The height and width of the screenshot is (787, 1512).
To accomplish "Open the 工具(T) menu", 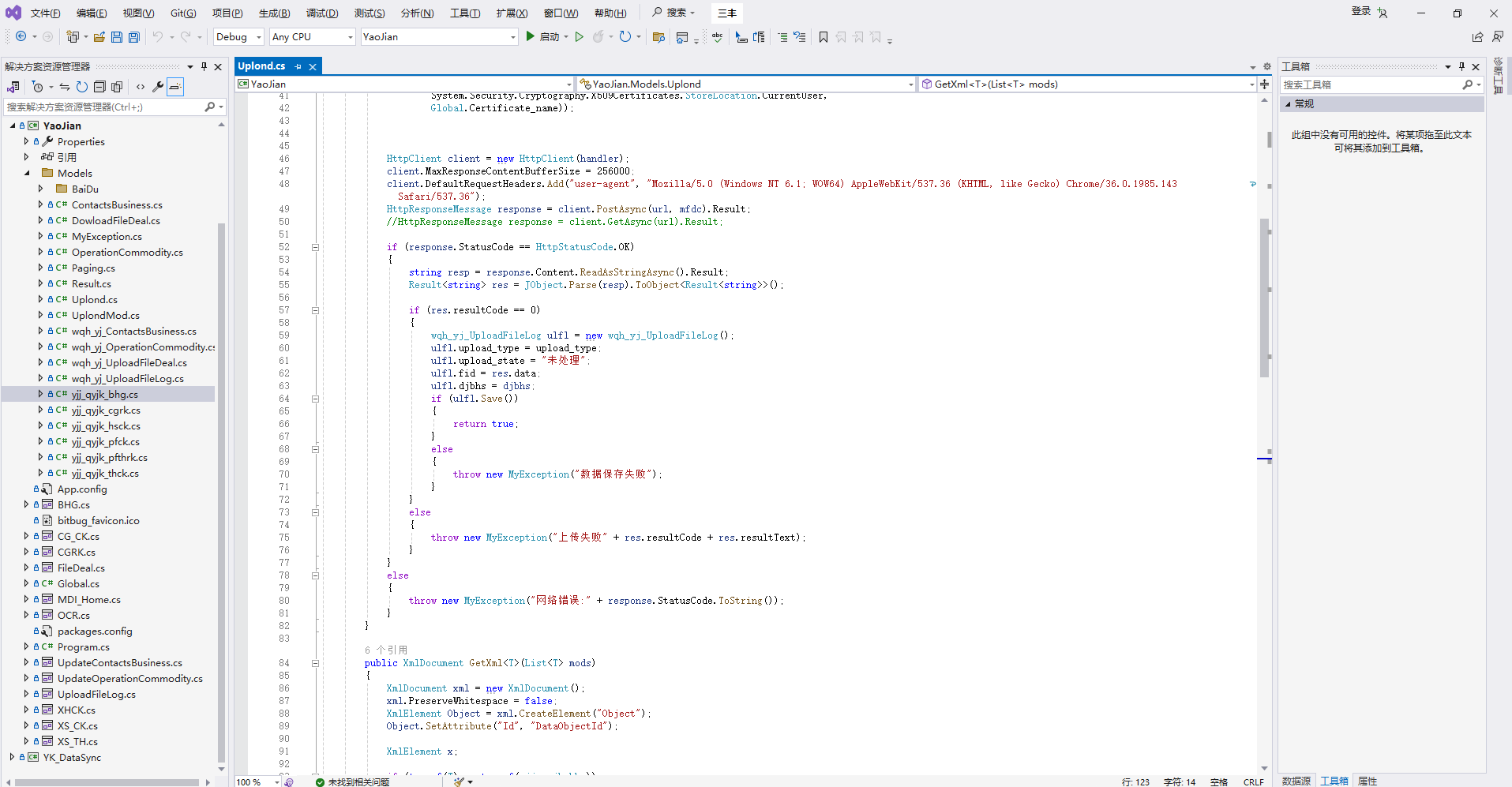I will 465,13.
